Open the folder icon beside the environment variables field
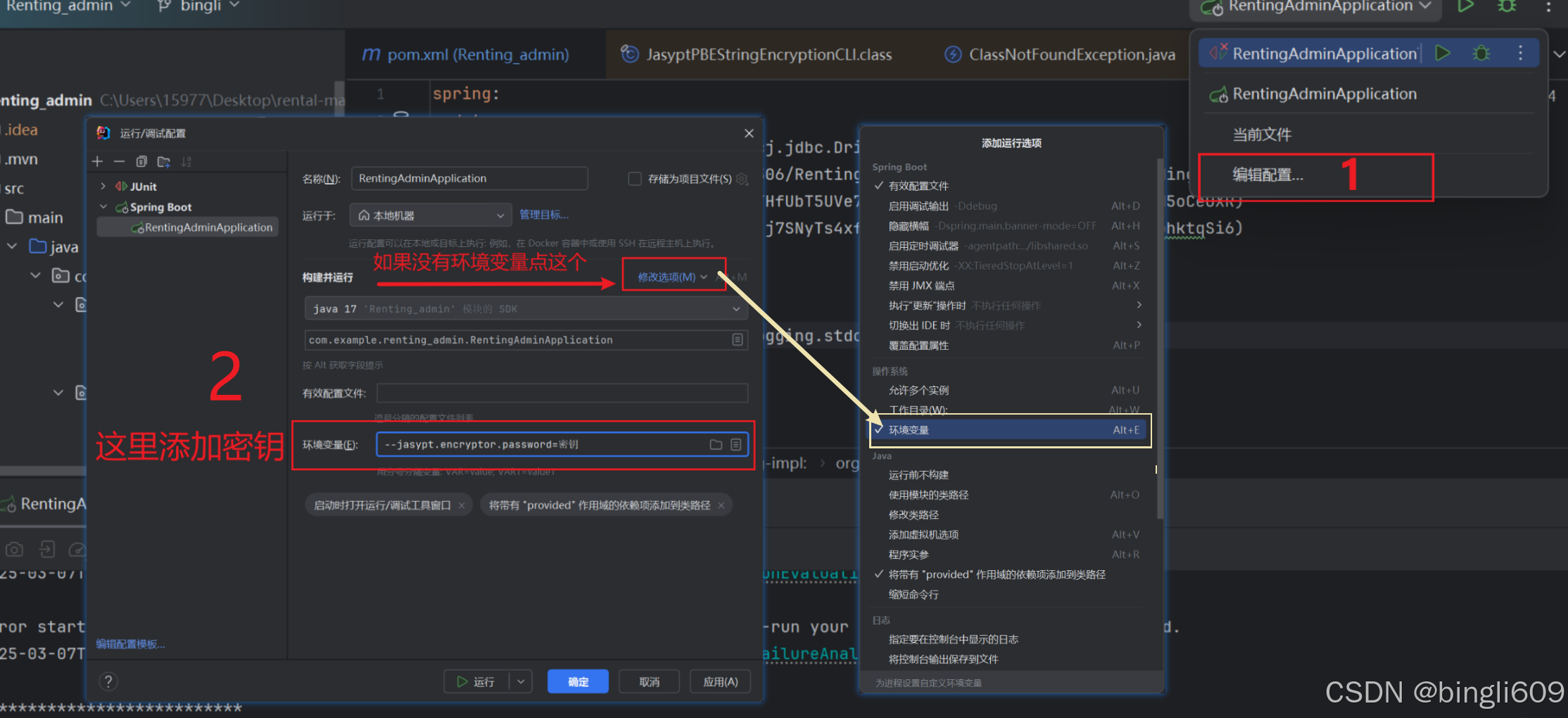Image resolution: width=1568 pixels, height=718 pixels. click(x=716, y=444)
